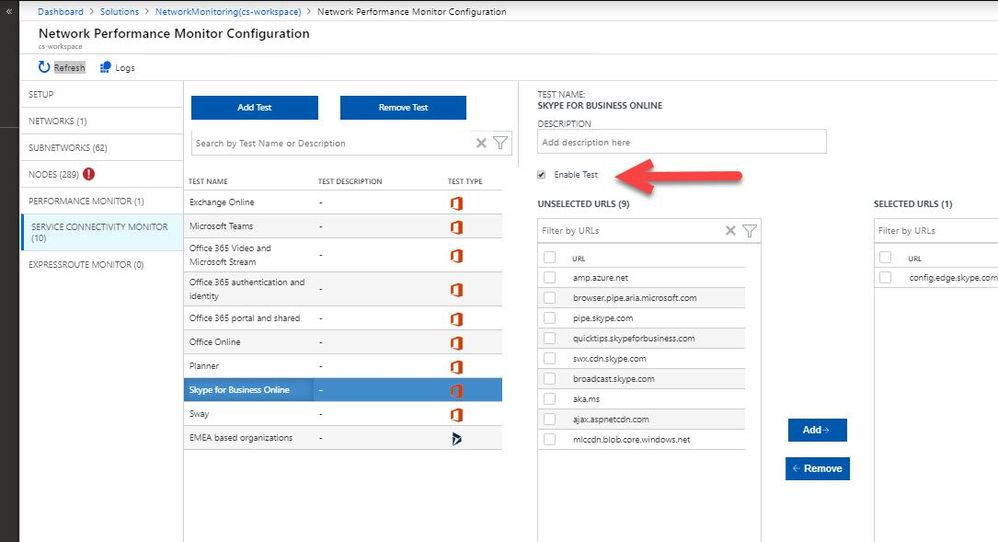Click Office icon in Office Online row
This screenshot has width=998, height=542.
(x=456, y=343)
